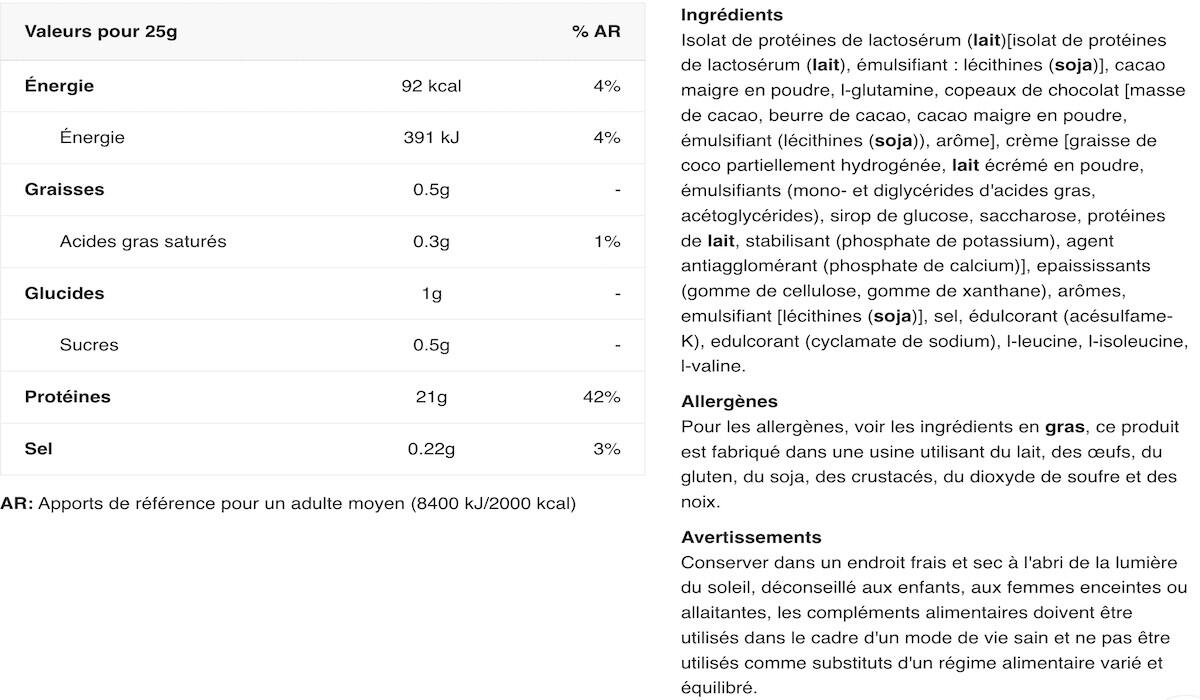Image resolution: width=1200 pixels, height=700 pixels.
Task: Click the "% AR" column header
Action: [596, 31]
